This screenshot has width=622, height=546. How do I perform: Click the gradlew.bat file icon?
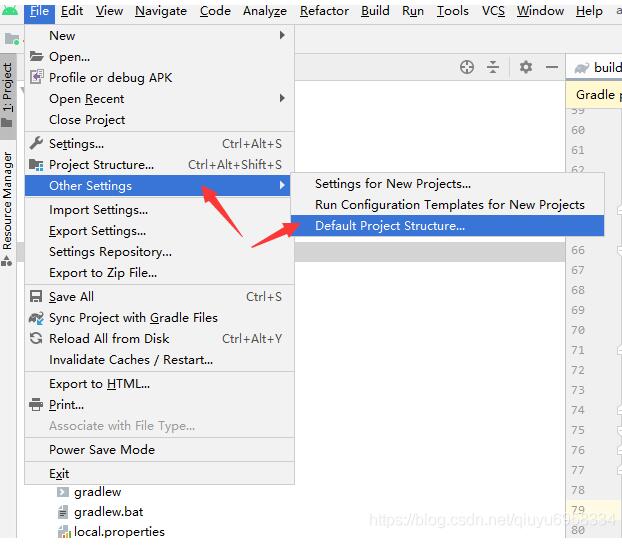coord(63,512)
